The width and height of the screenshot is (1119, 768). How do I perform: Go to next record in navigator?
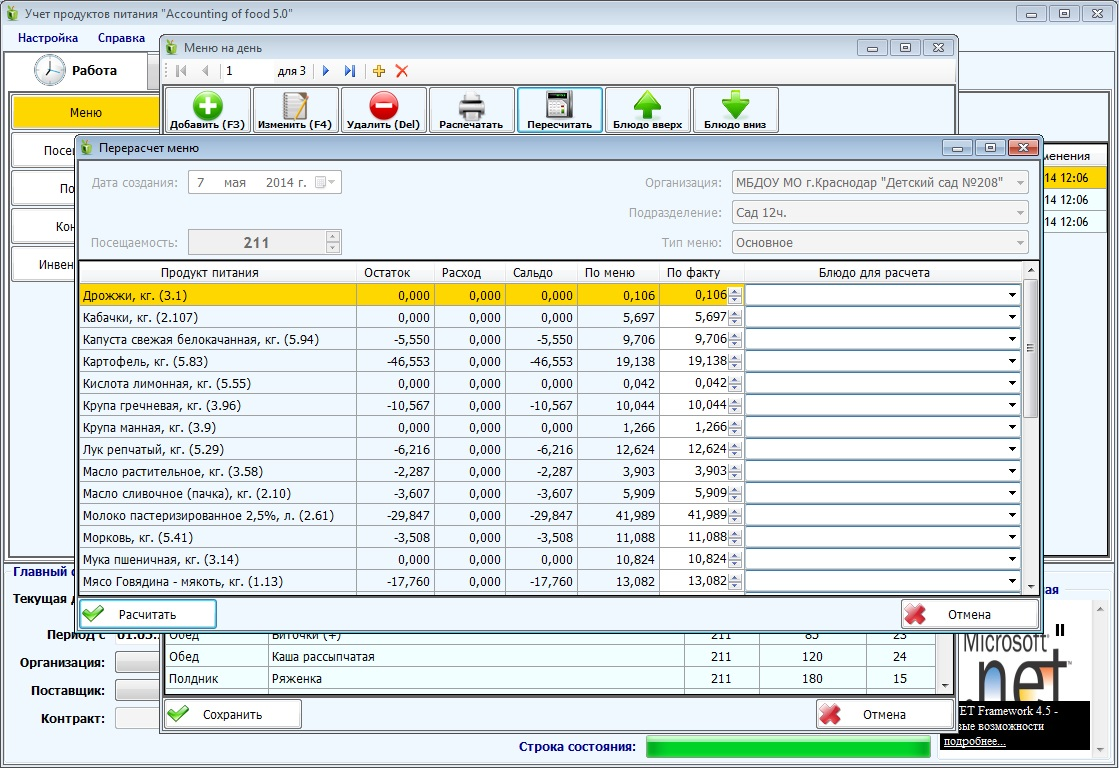(326, 71)
